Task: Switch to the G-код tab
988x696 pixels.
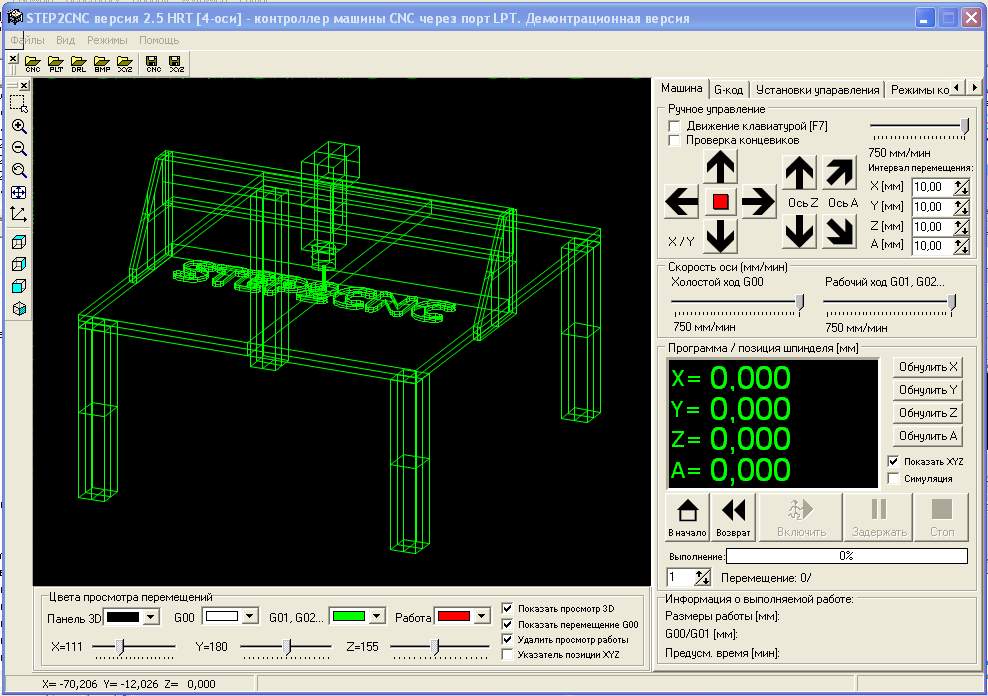Action: tap(728, 90)
